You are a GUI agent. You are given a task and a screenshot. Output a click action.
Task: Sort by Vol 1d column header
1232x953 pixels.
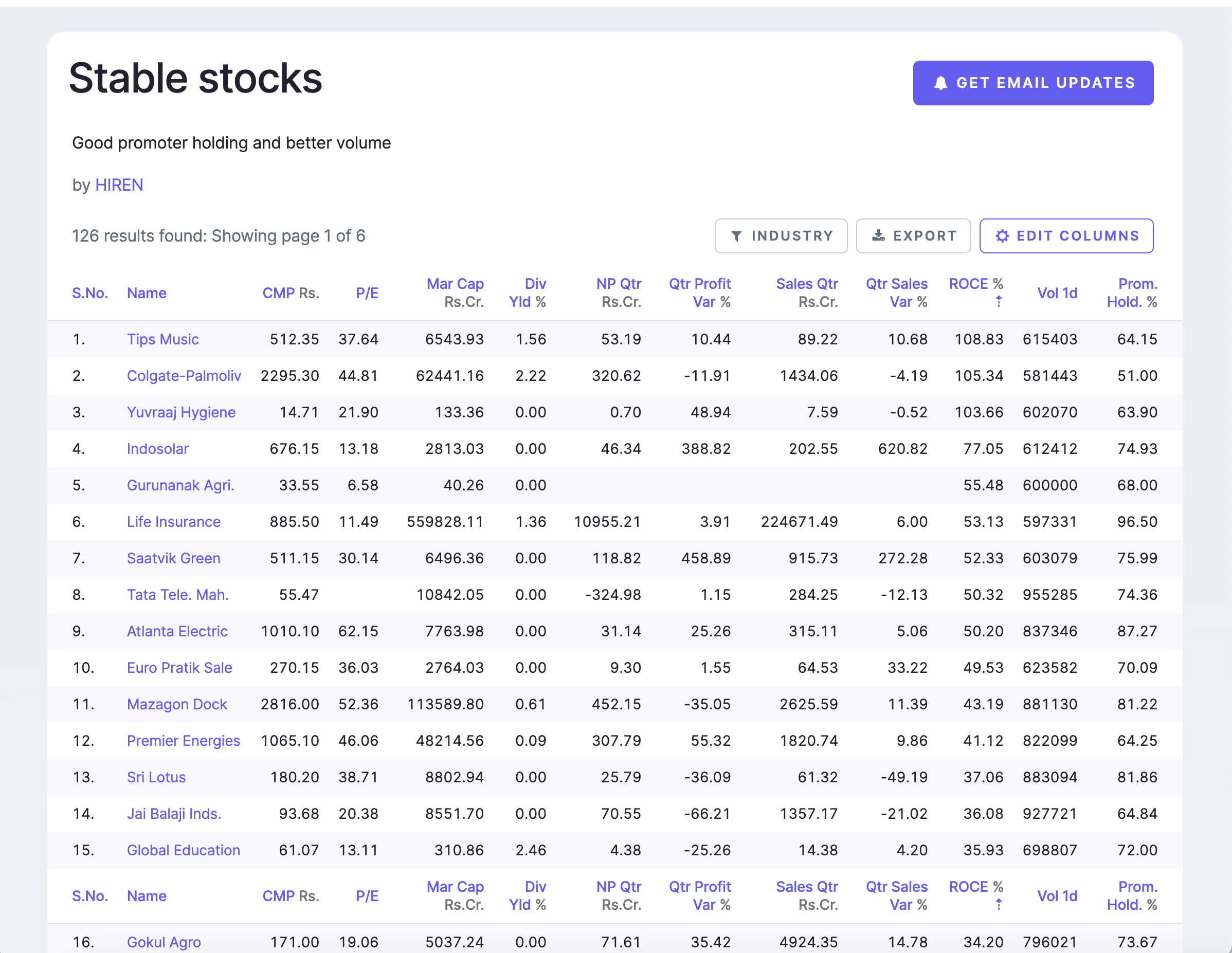tap(1057, 292)
